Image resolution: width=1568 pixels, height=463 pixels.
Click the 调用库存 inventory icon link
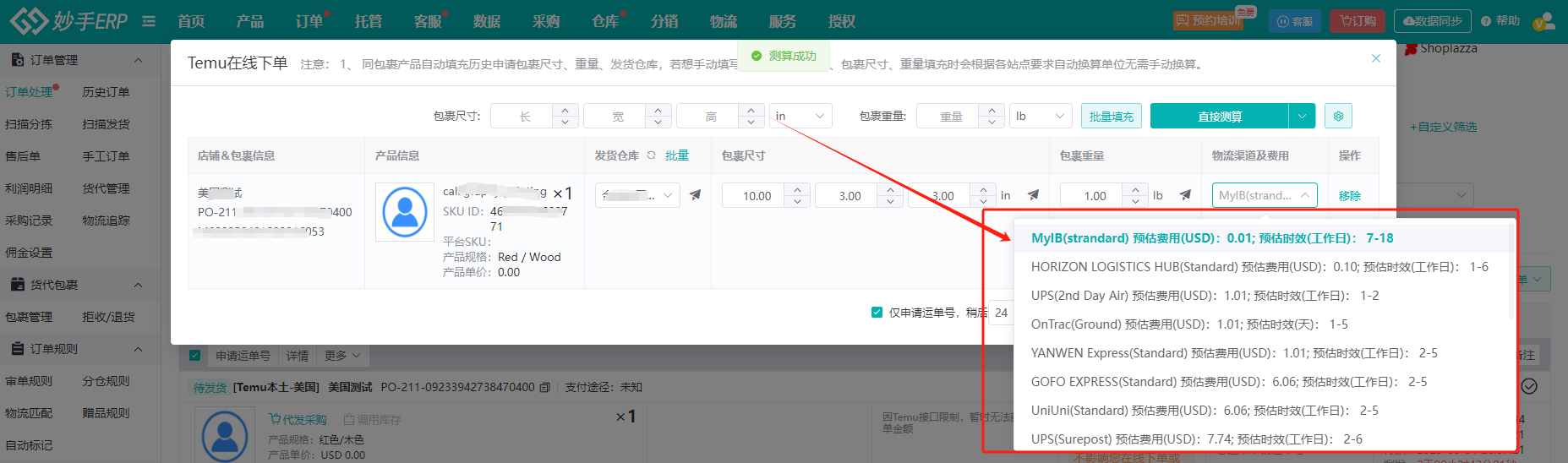click(x=373, y=419)
